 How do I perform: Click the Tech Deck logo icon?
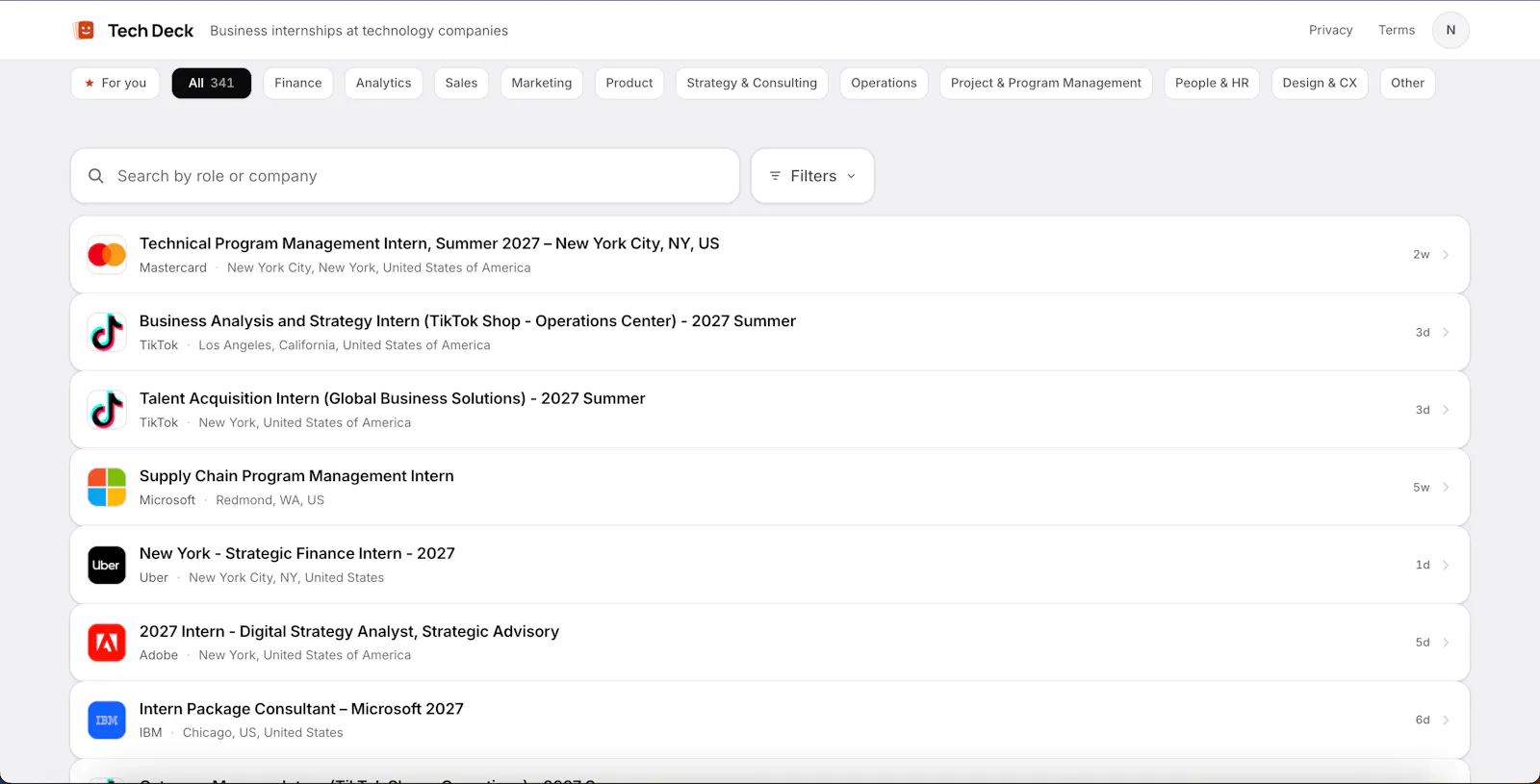[x=85, y=30]
